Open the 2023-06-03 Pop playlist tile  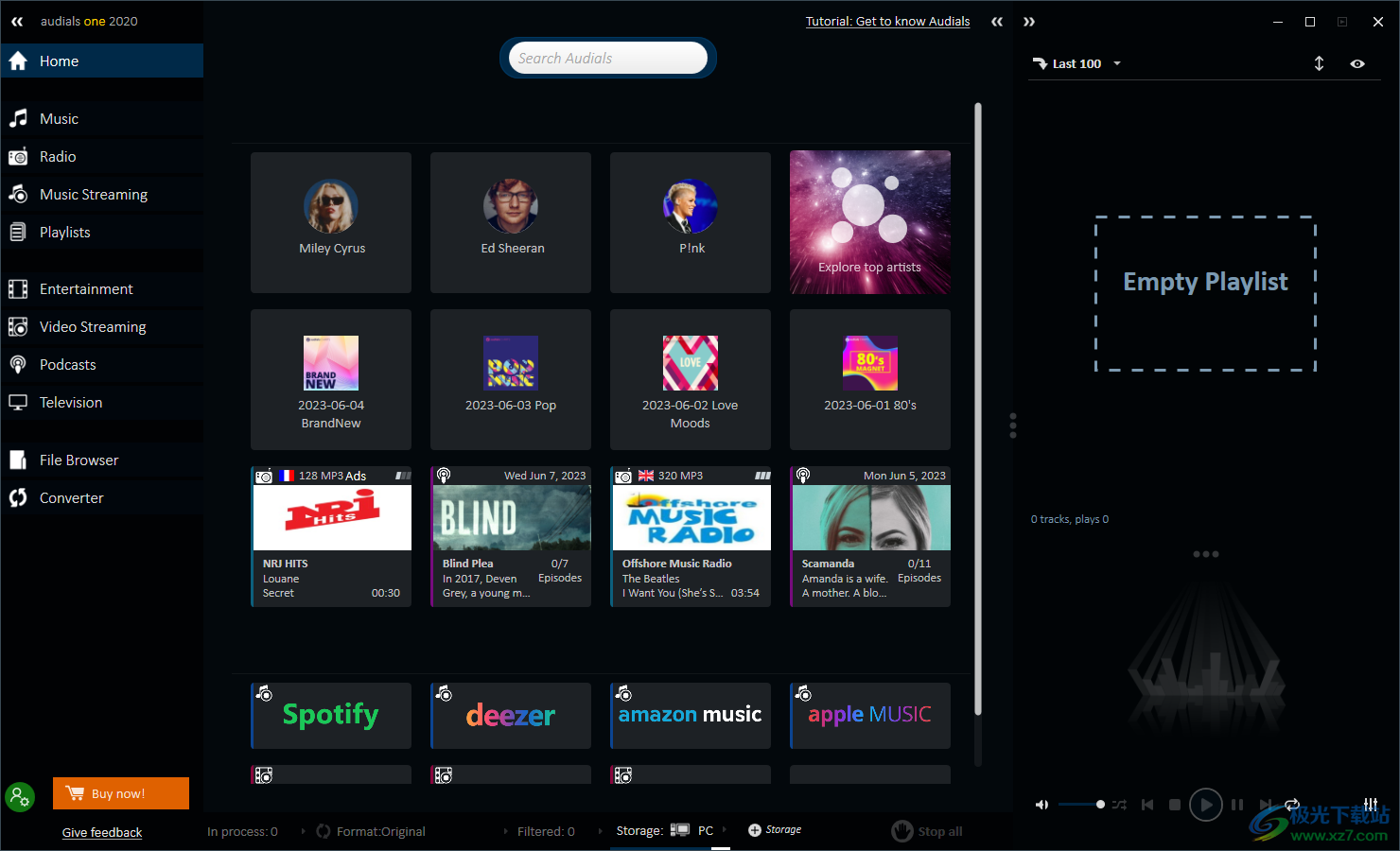coord(511,380)
